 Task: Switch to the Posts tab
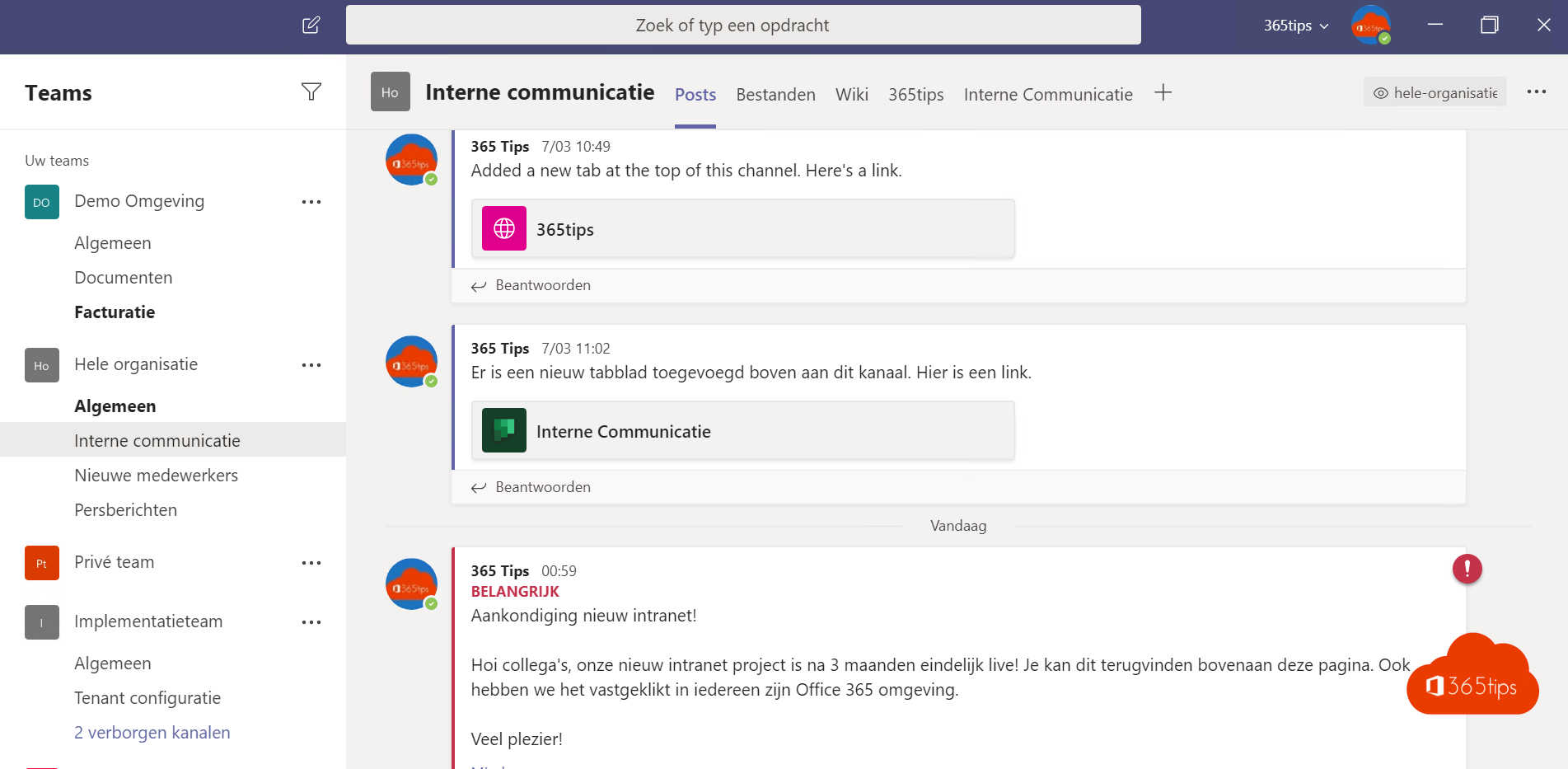coord(695,95)
